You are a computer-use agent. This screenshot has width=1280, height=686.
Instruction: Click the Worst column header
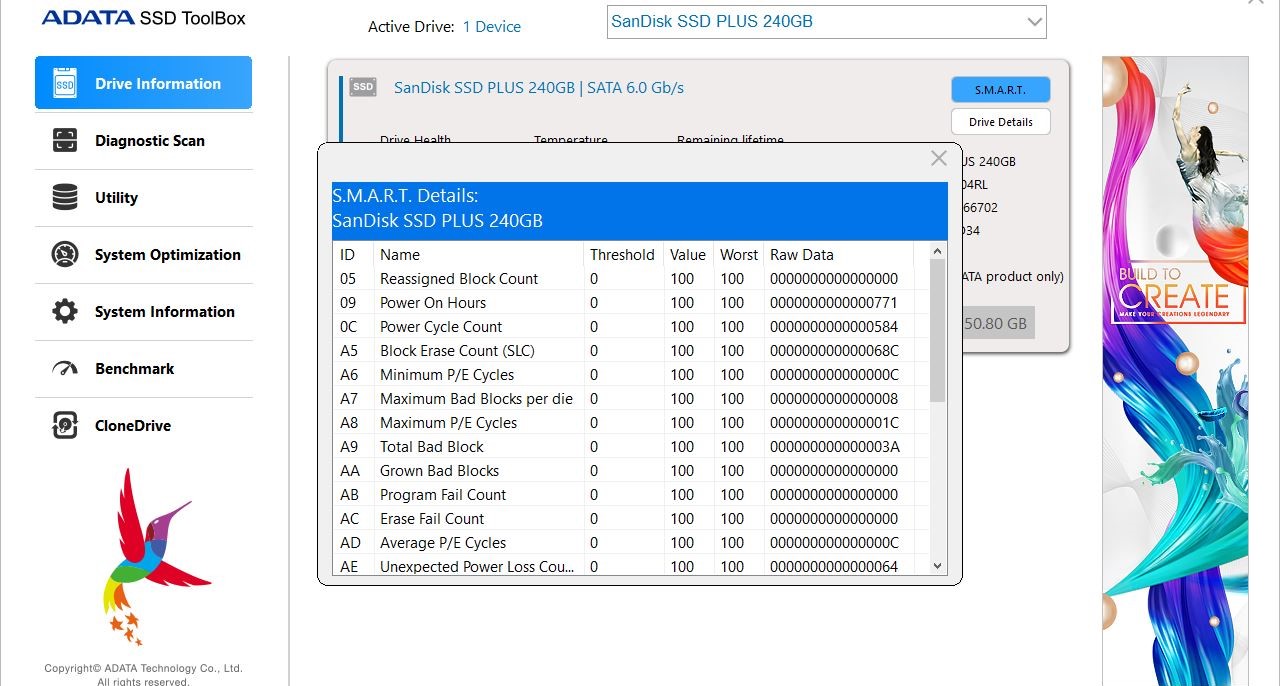pos(739,255)
